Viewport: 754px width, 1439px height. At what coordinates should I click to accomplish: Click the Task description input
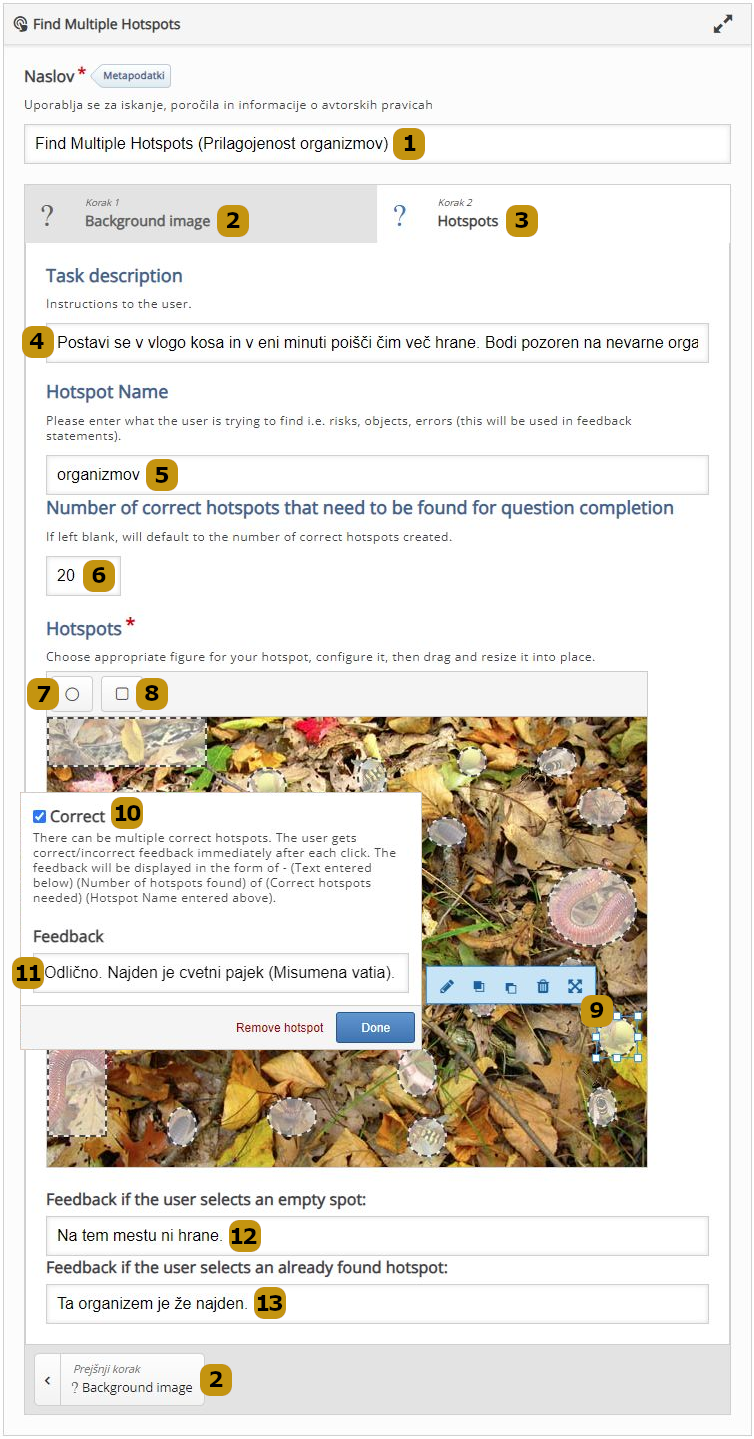[x=377, y=342]
